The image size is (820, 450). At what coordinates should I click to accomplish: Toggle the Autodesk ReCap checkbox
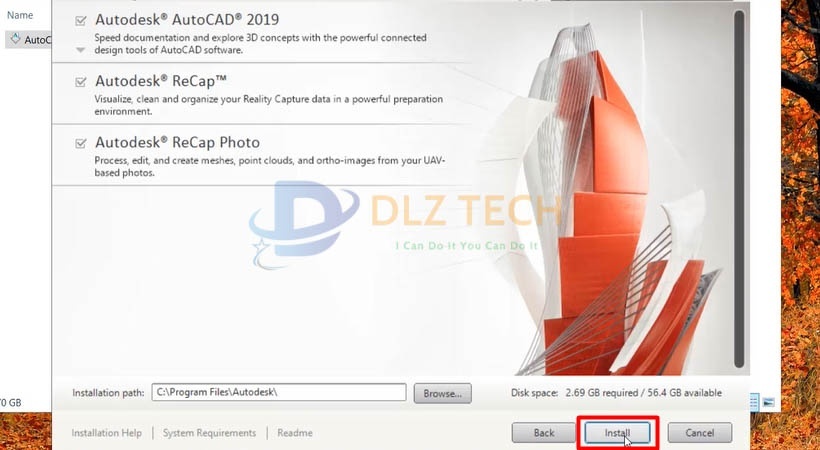81,82
